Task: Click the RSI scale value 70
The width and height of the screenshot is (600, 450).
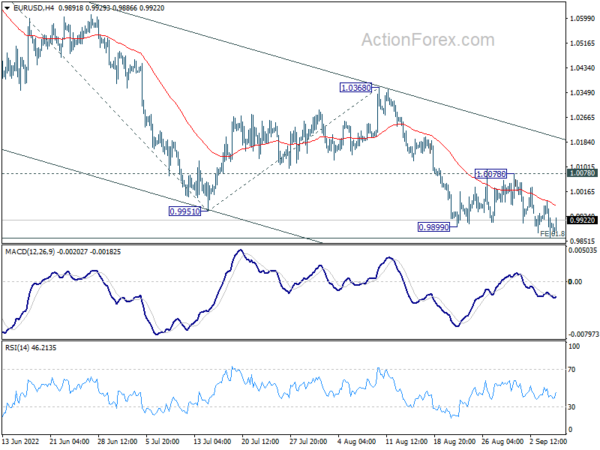Action: [x=572, y=370]
